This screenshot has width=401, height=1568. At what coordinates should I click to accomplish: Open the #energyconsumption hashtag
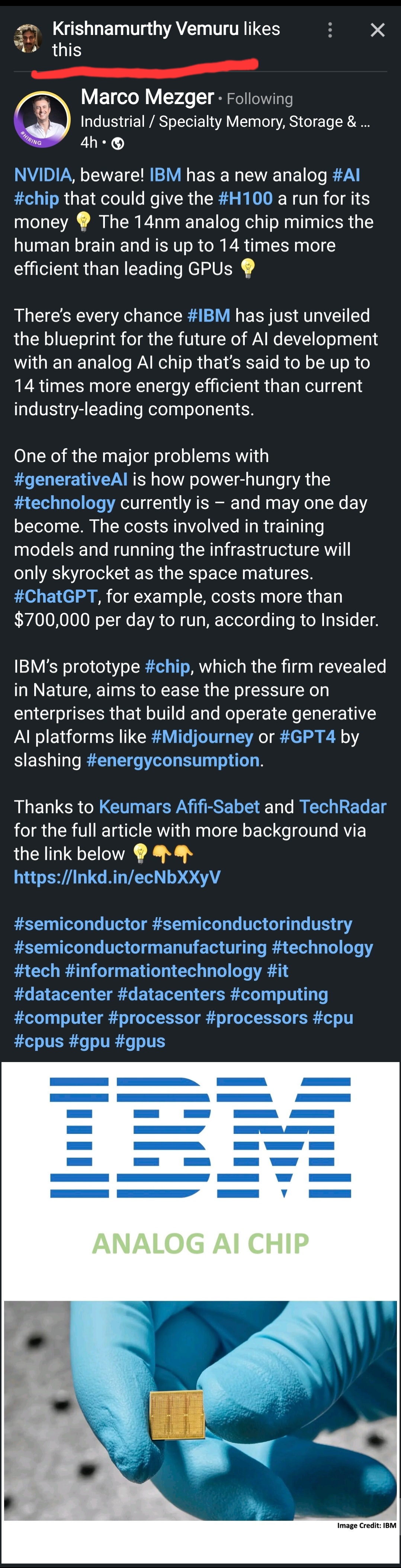173,760
